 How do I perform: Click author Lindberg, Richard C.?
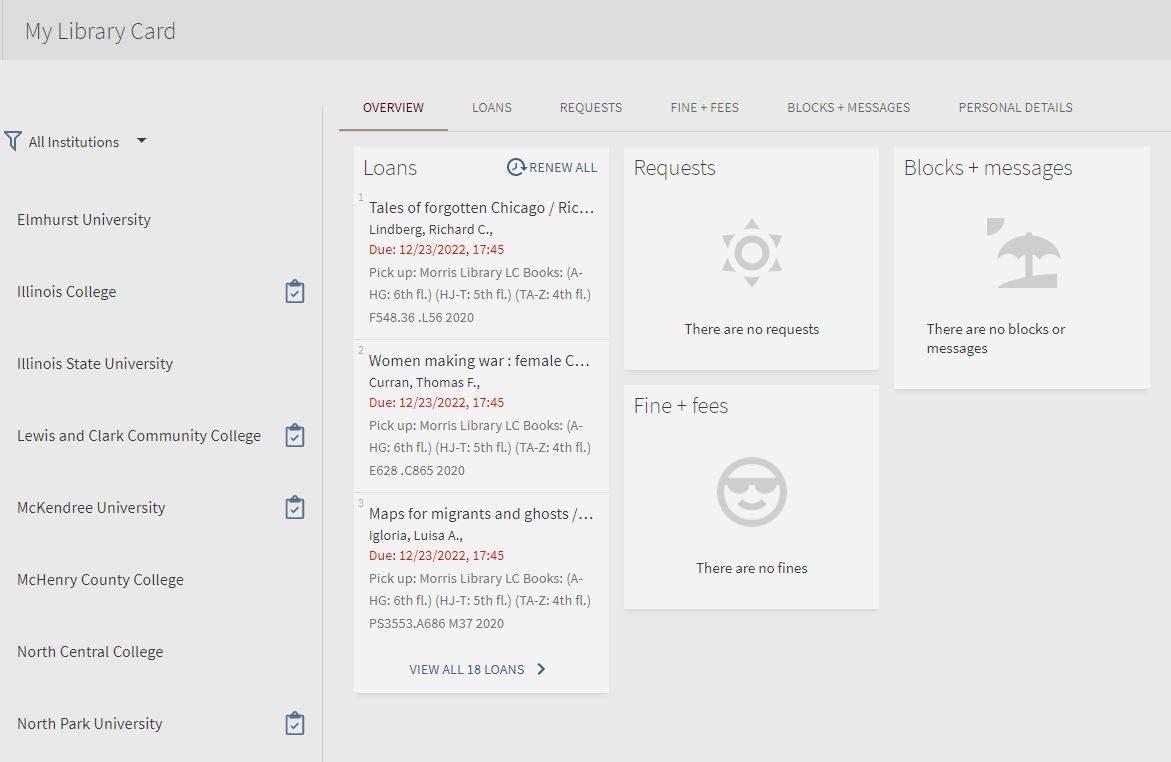pyautogui.click(x=431, y=229)
